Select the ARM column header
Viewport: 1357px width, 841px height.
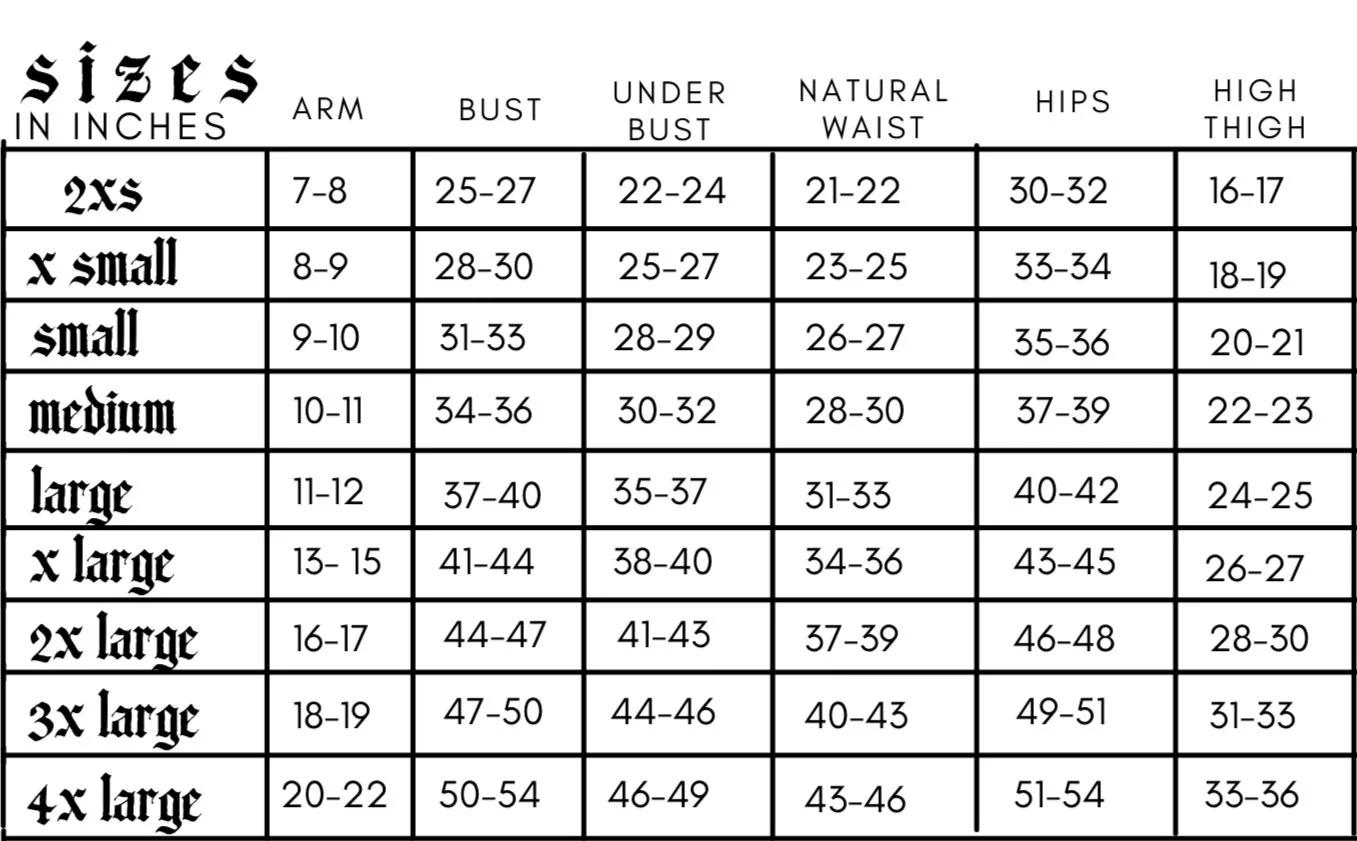(x=329, y=110)
